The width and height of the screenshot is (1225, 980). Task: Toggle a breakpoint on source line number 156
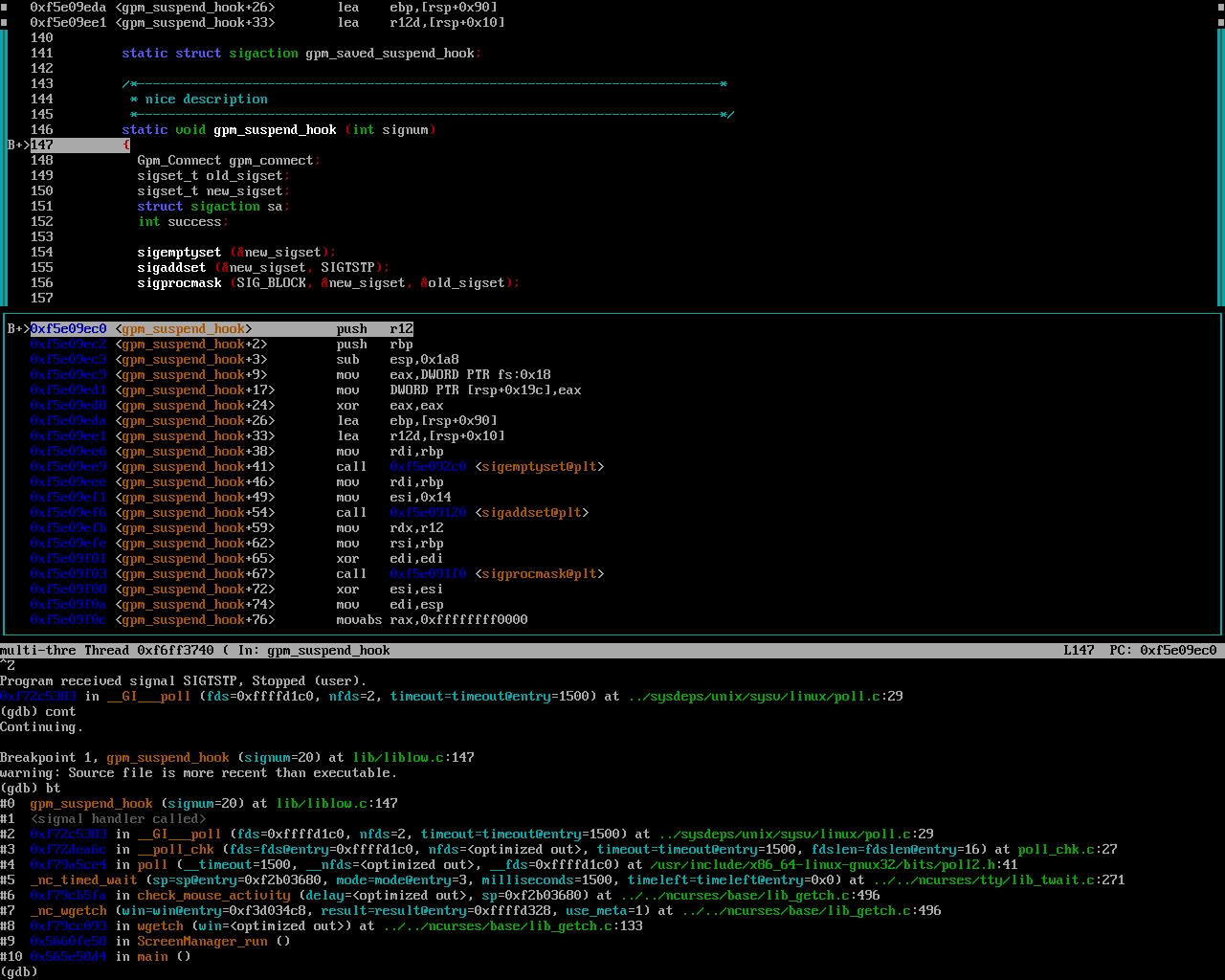(42, 283)
